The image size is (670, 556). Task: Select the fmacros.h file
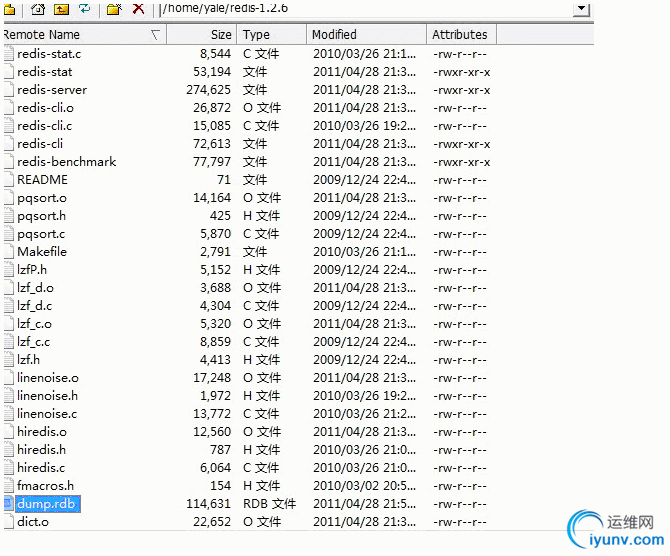click(46, 485)
